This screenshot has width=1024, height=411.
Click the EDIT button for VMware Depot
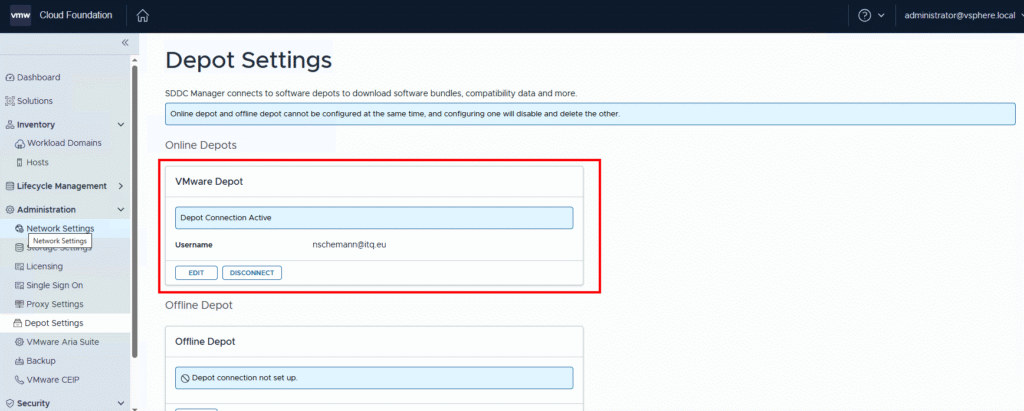(x=196, y=272)
